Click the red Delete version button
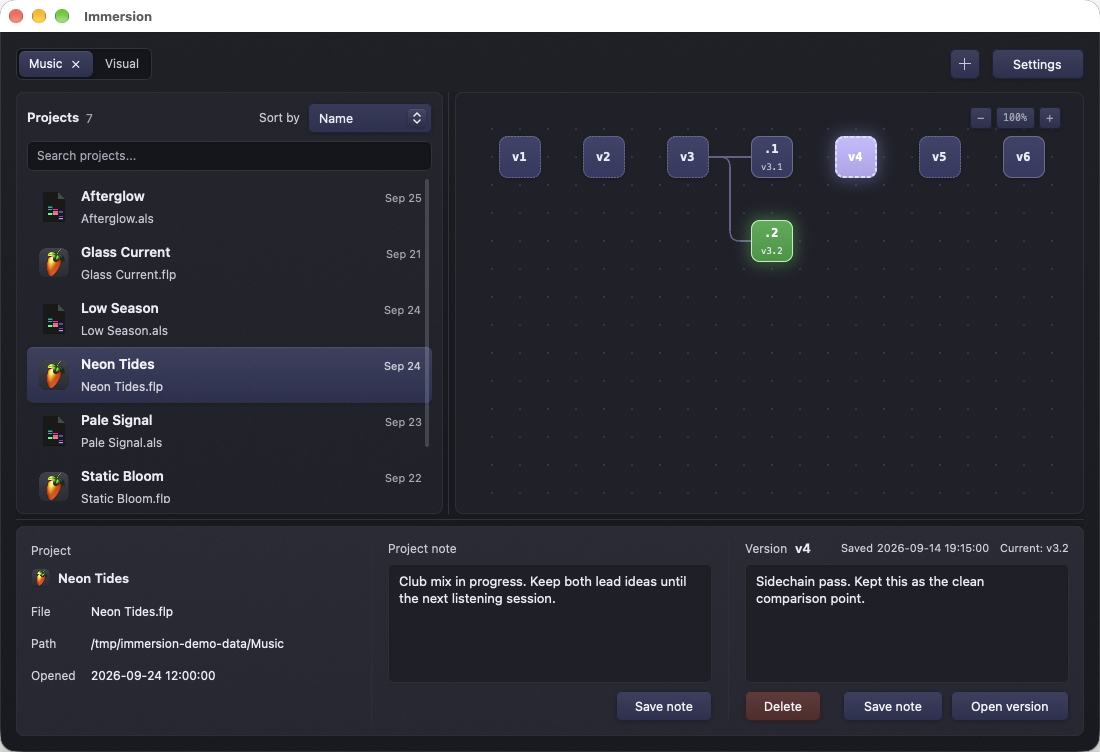The width and height of the screenshot is (1100, 752). tap(782, 706)
